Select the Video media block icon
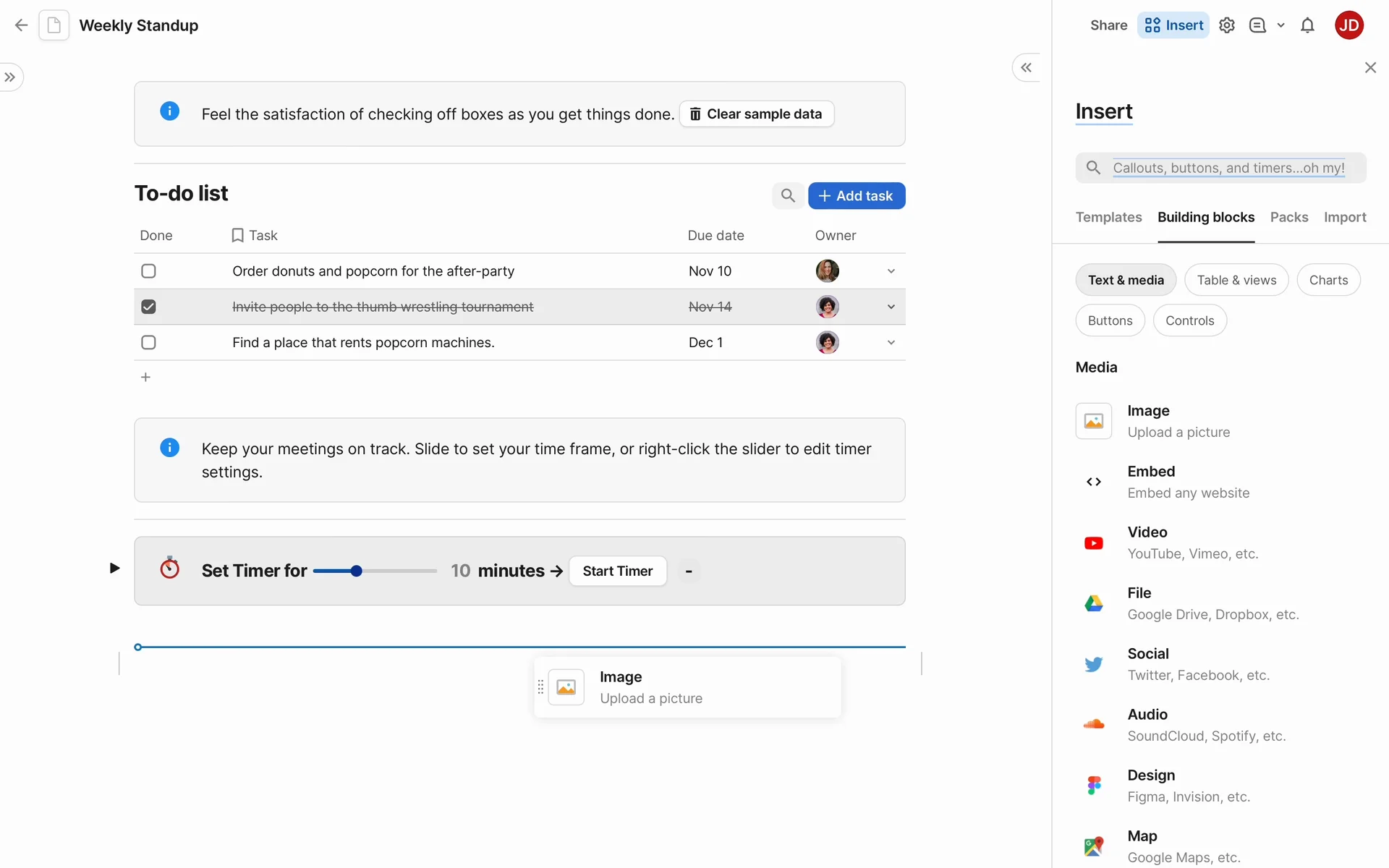Viewport: 1389px width, 868px height. [1094, 542]
